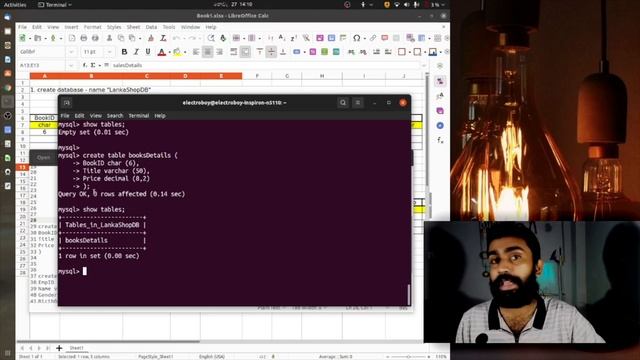Click Format as Percent icon
This screenshot has width=640, height=360.
coord(313,52)
